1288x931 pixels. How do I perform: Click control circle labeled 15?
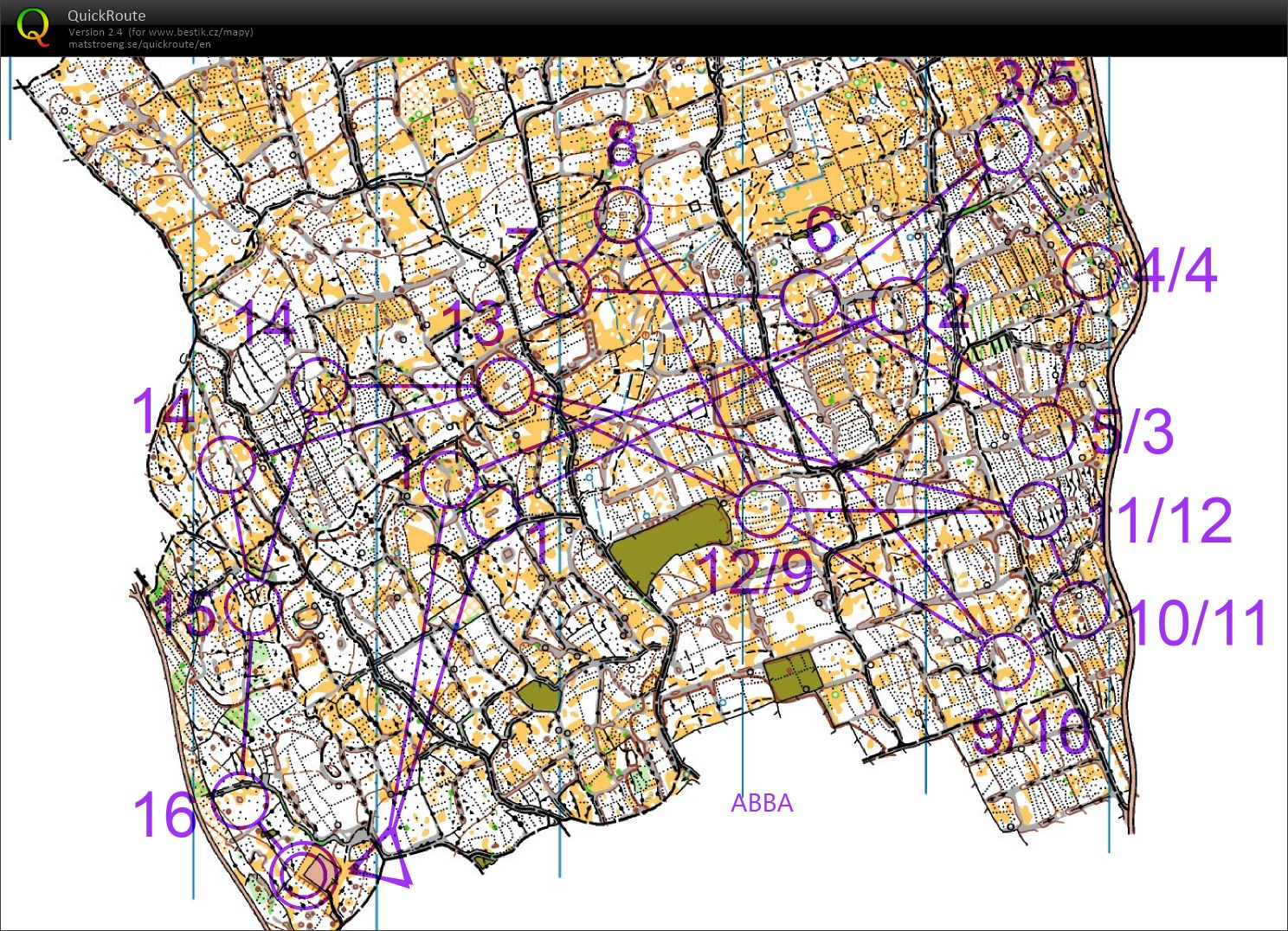click(253, 607)
